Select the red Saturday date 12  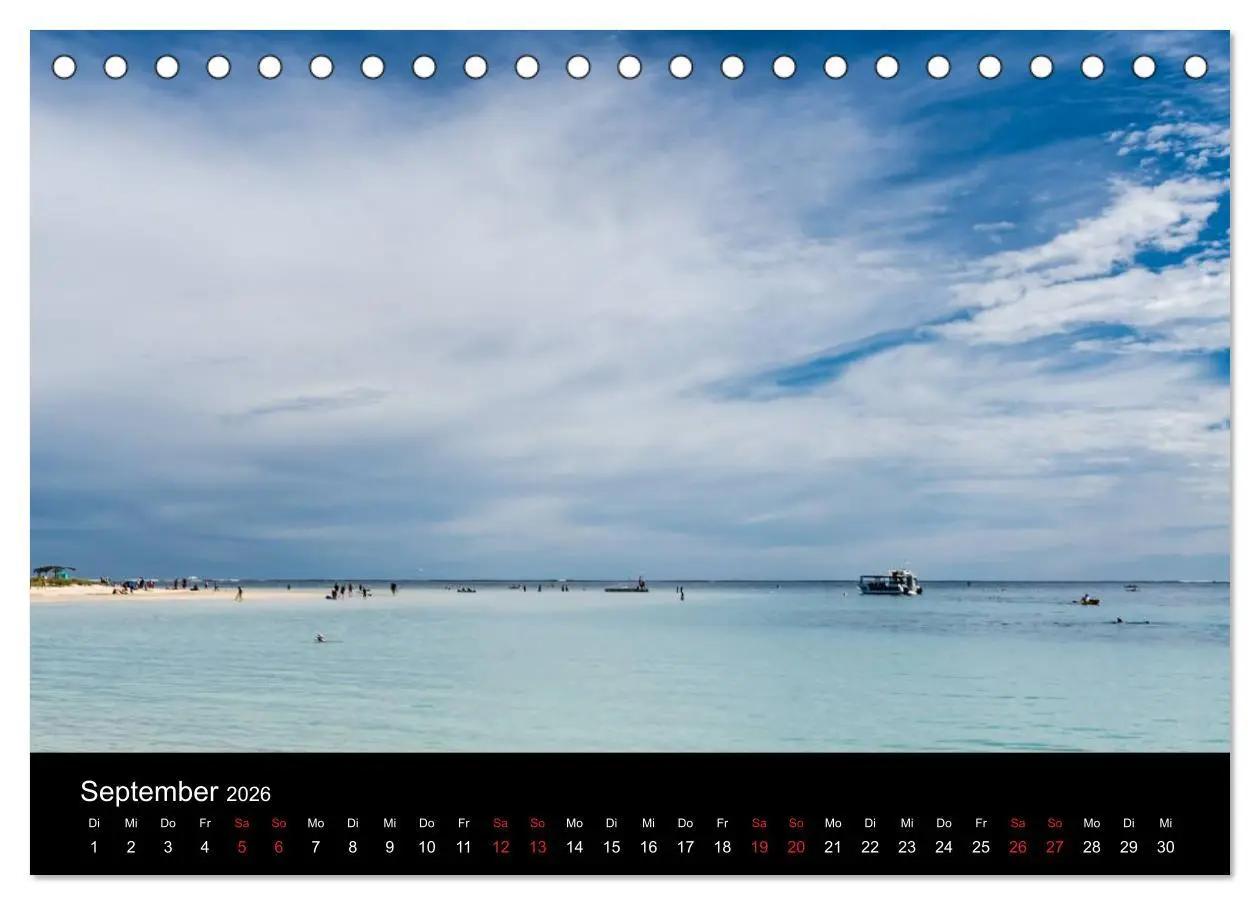coord(501,847)
